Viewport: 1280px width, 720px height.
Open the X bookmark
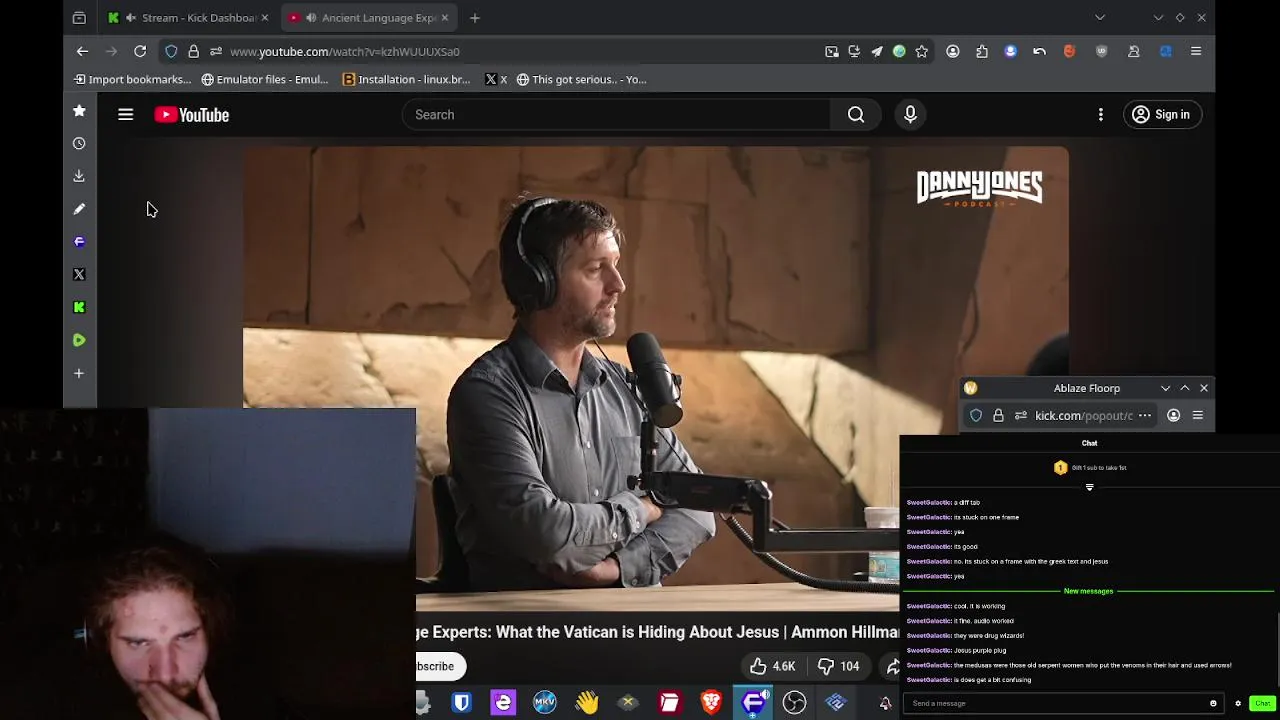tap(496, 79)
